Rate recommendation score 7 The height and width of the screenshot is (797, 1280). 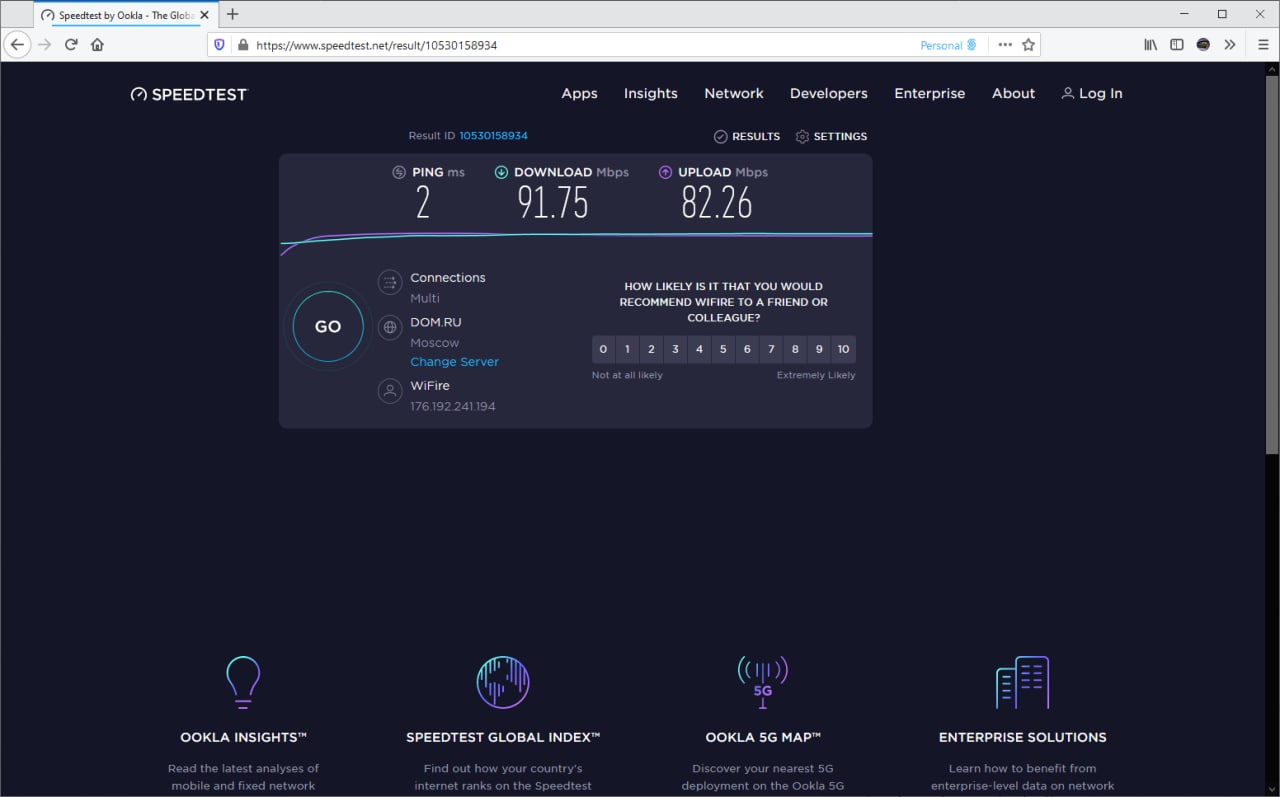[x=771, y=349]
